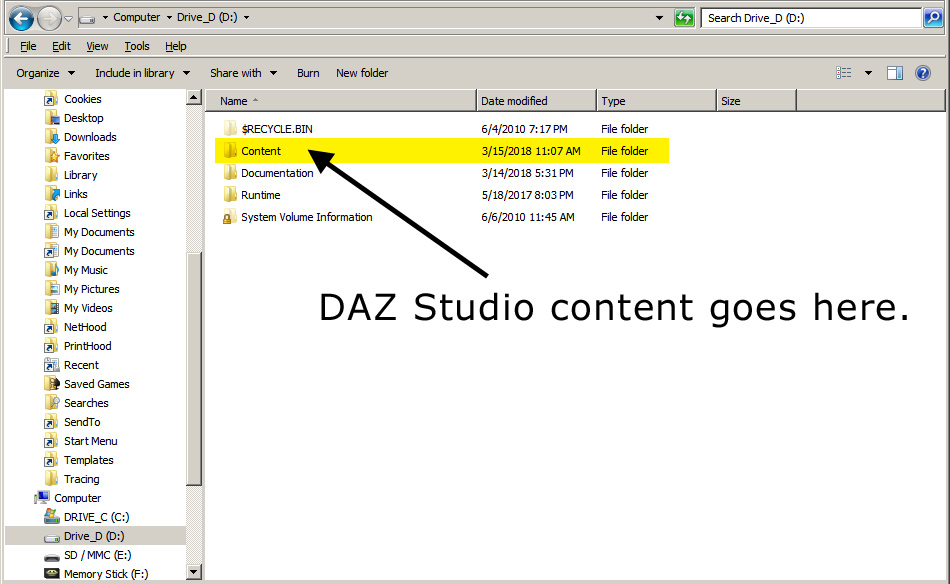Screen dimensions: 950x584
Task: Open the File menu
Action: (28, 46)
